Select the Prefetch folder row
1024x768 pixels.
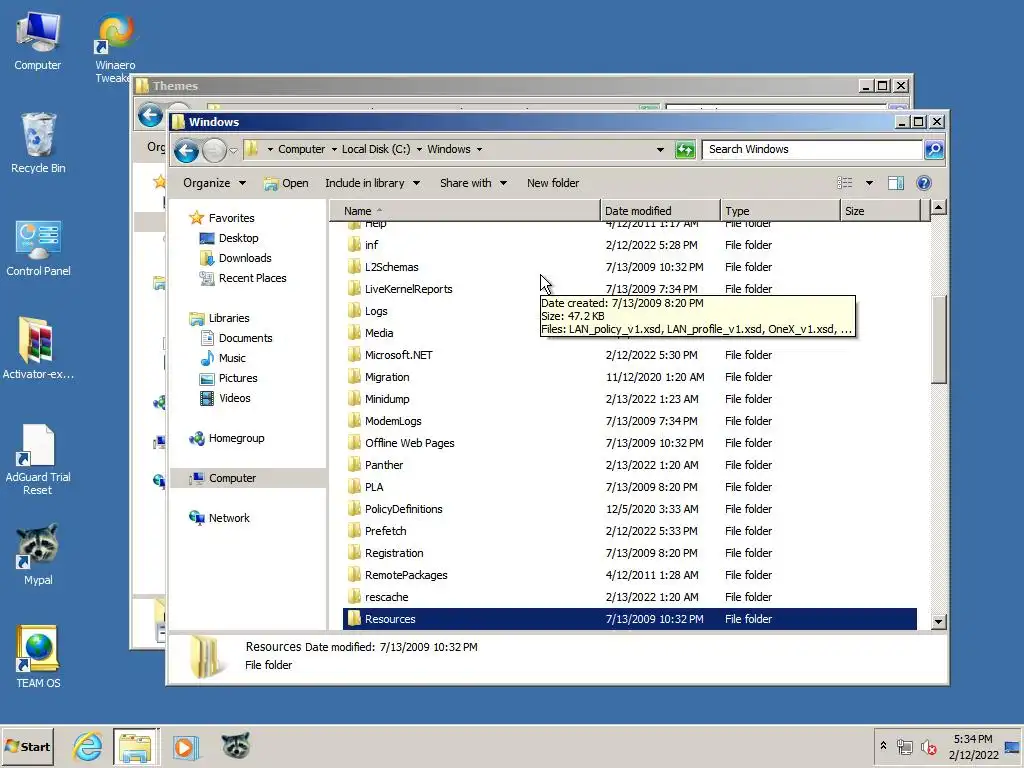pos(630,531)
